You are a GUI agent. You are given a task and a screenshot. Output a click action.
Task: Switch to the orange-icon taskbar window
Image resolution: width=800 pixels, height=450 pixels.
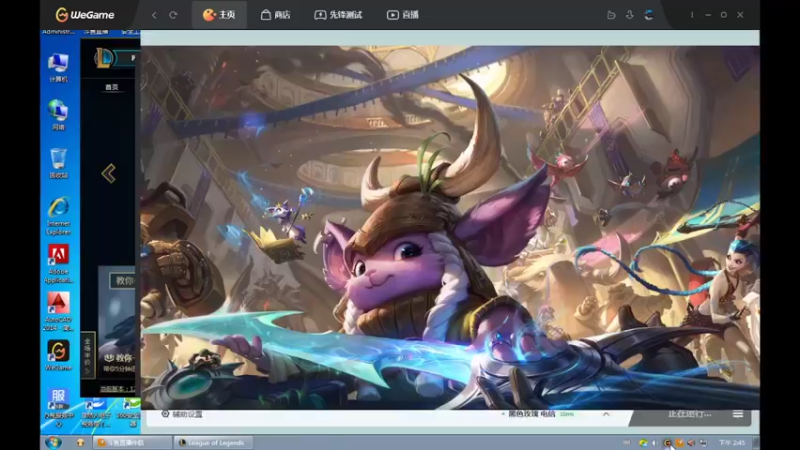click(x=132, y=442)
